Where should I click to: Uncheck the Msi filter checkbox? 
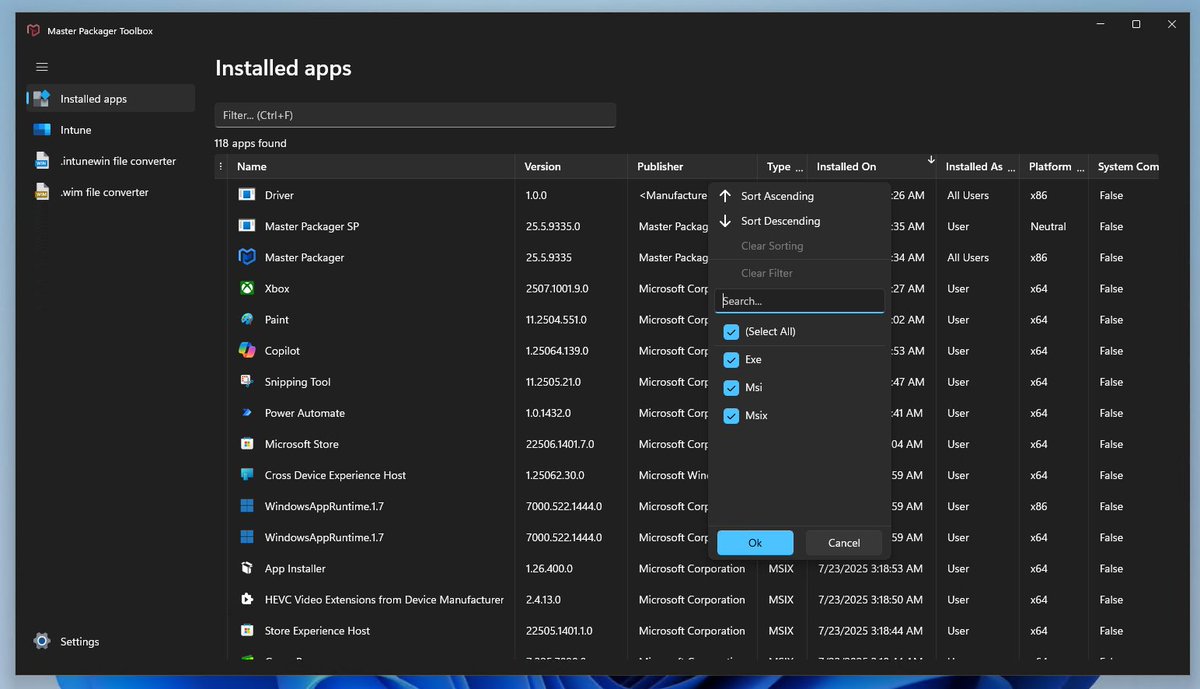click(731, 387)
